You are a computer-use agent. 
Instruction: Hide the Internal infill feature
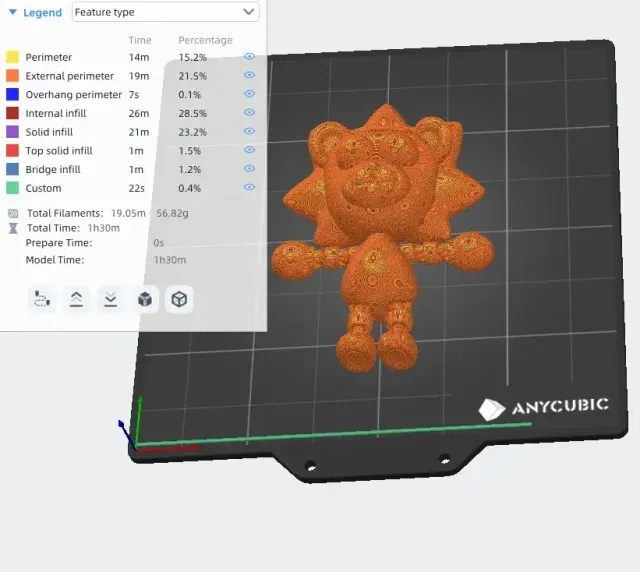coord(249,112)
